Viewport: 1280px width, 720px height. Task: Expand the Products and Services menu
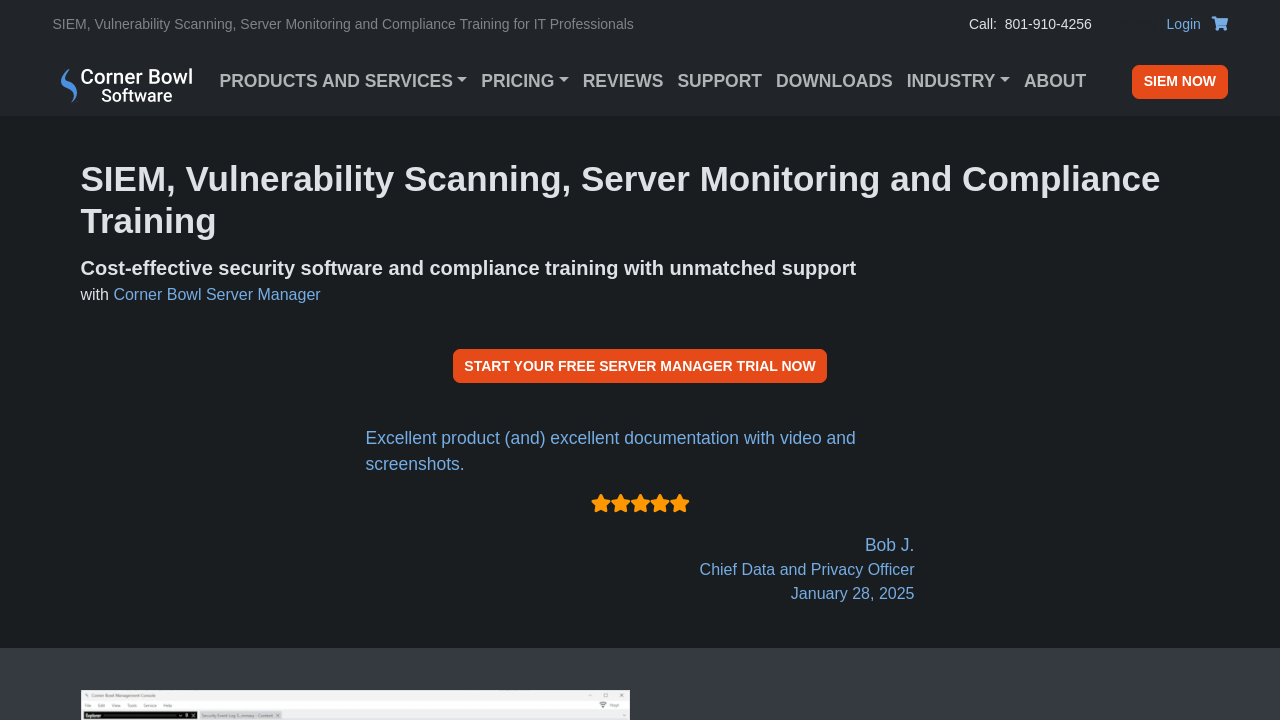tap(342, 81)
